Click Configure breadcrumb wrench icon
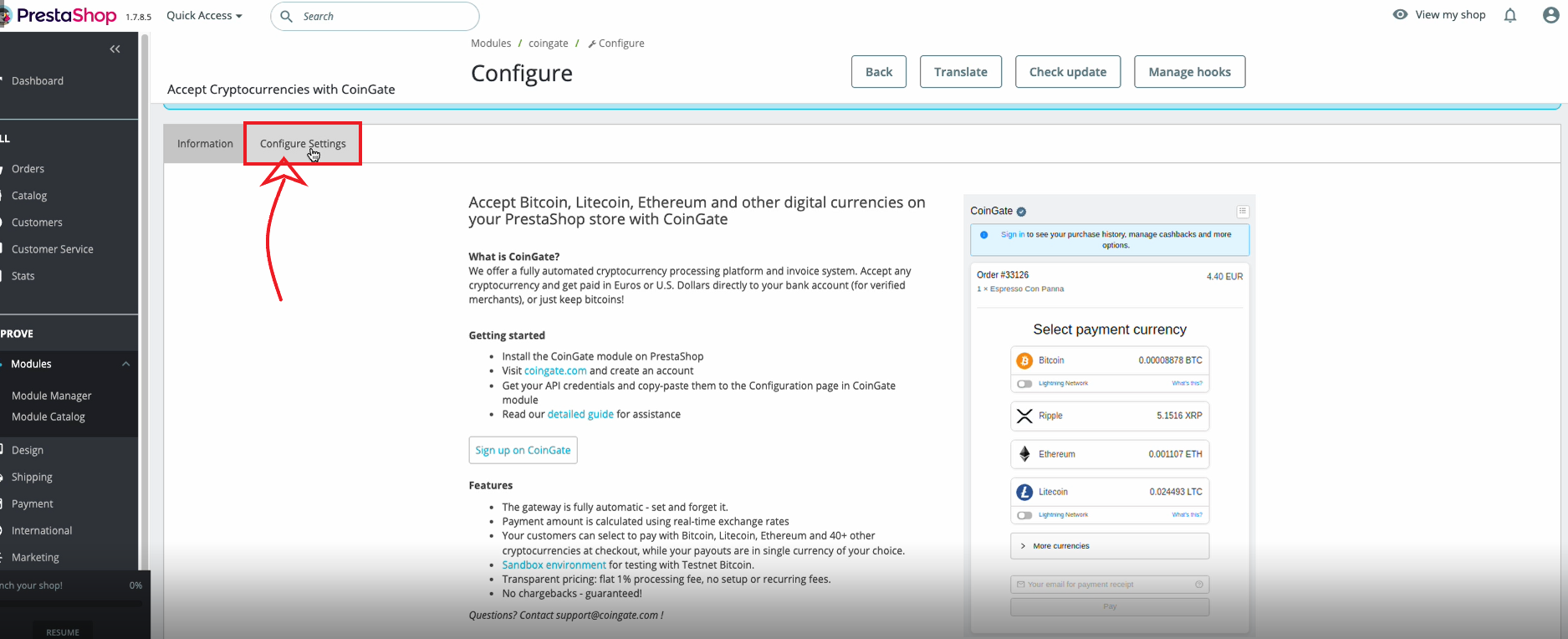 592,44
